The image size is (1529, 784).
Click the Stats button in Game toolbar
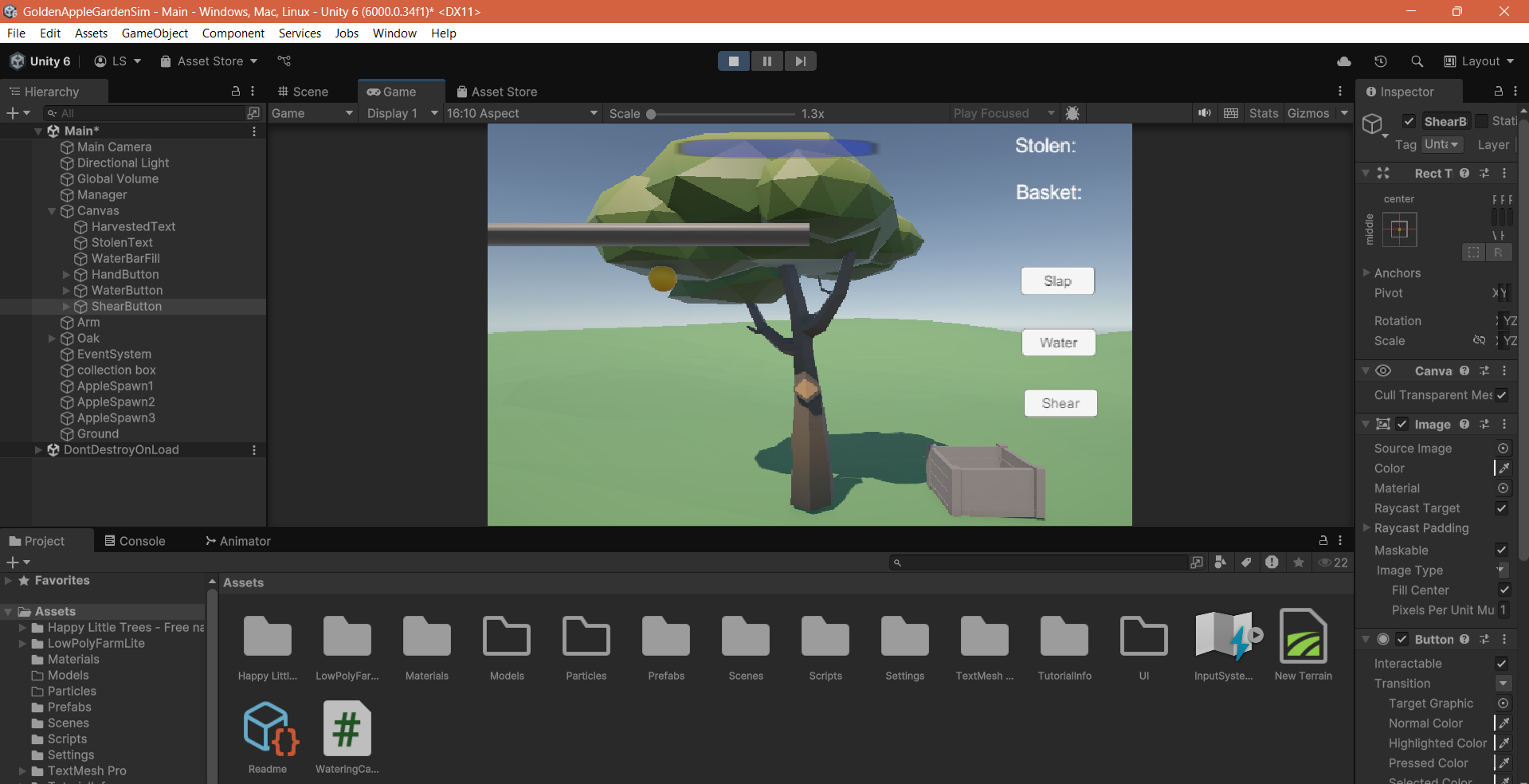click(x=1263, y=113)
